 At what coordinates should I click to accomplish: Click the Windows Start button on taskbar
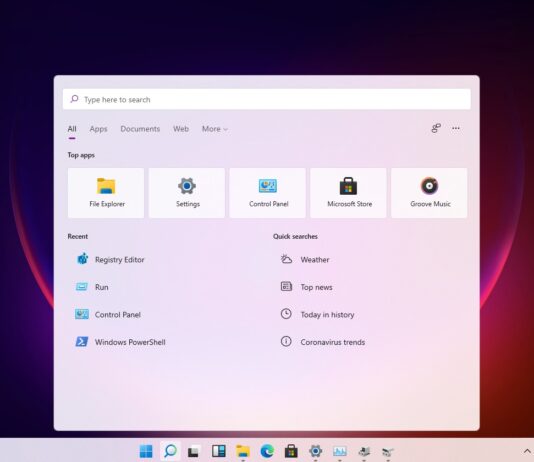click(146, 451)
